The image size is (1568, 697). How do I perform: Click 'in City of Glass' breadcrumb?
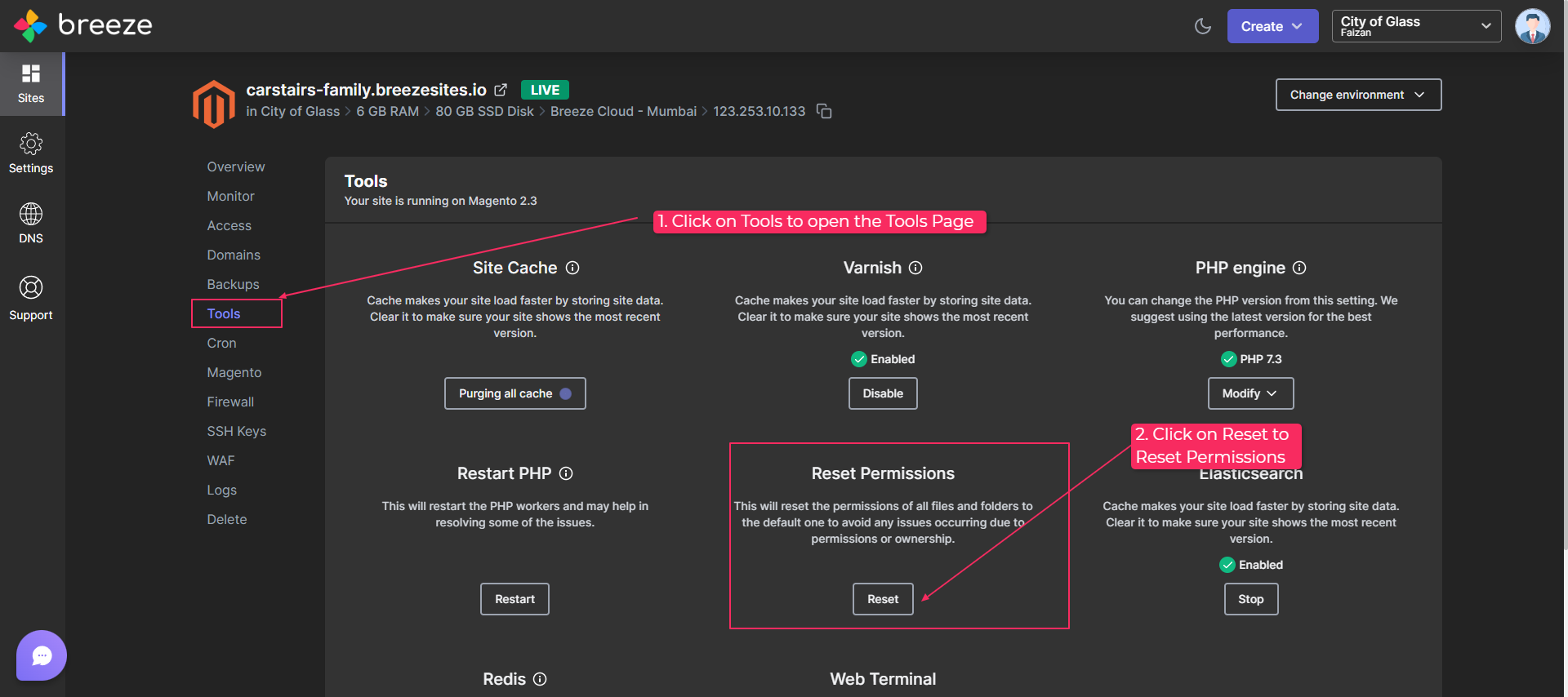(x=292, y=111)
